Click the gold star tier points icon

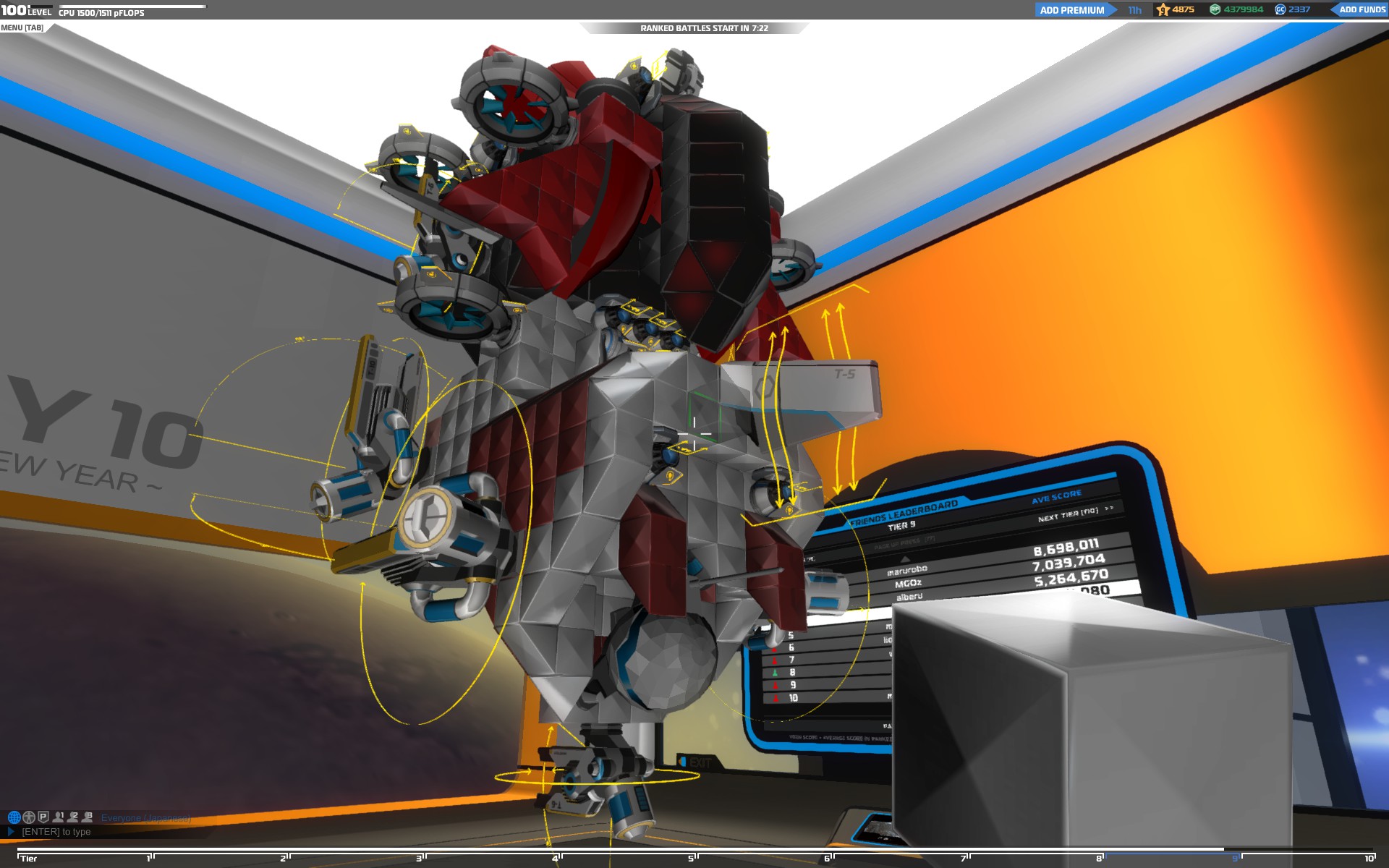click(x=1163, y=9)
